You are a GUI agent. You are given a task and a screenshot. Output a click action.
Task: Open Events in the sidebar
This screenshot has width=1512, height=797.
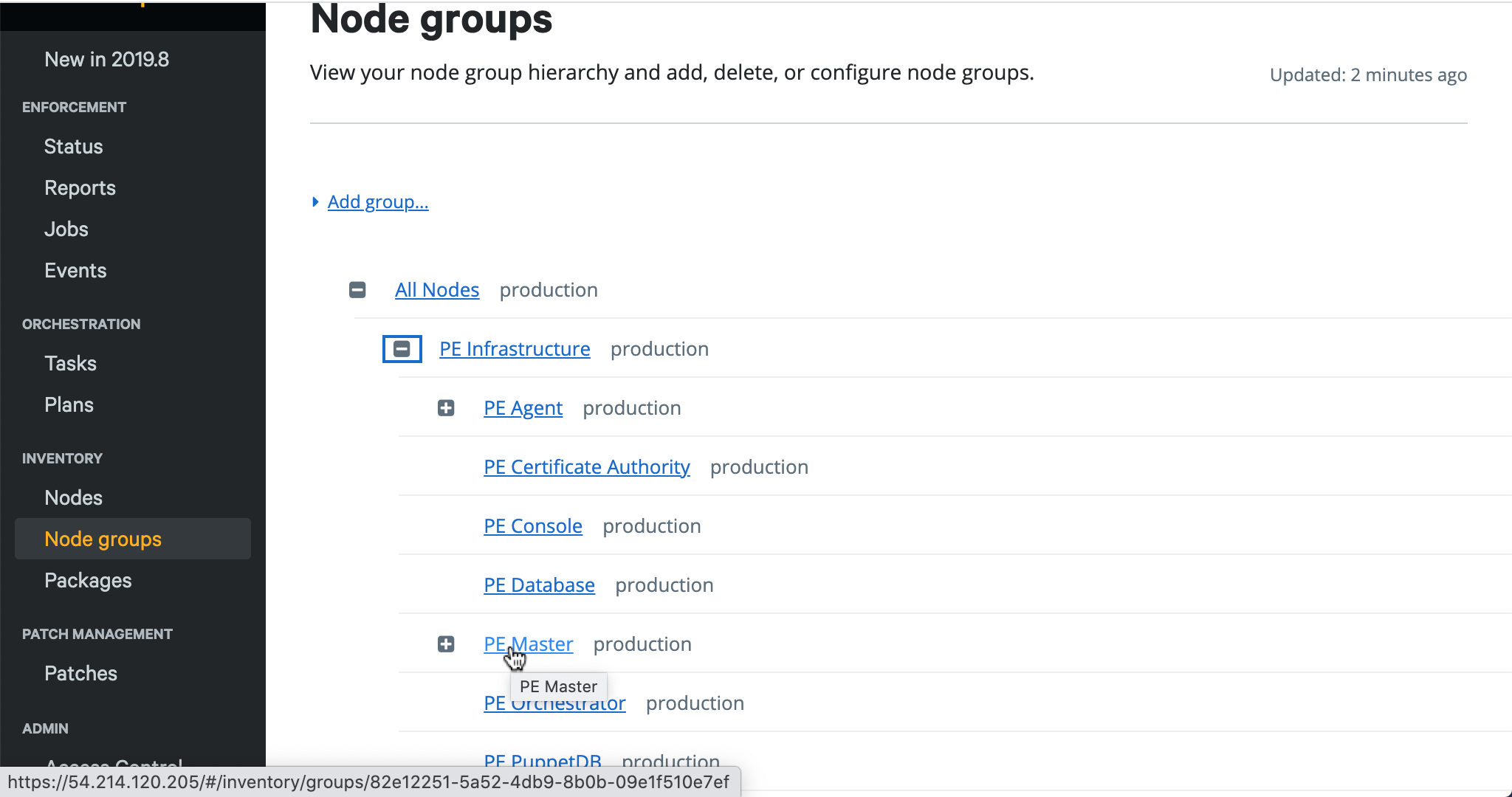[x=75, y=270]
